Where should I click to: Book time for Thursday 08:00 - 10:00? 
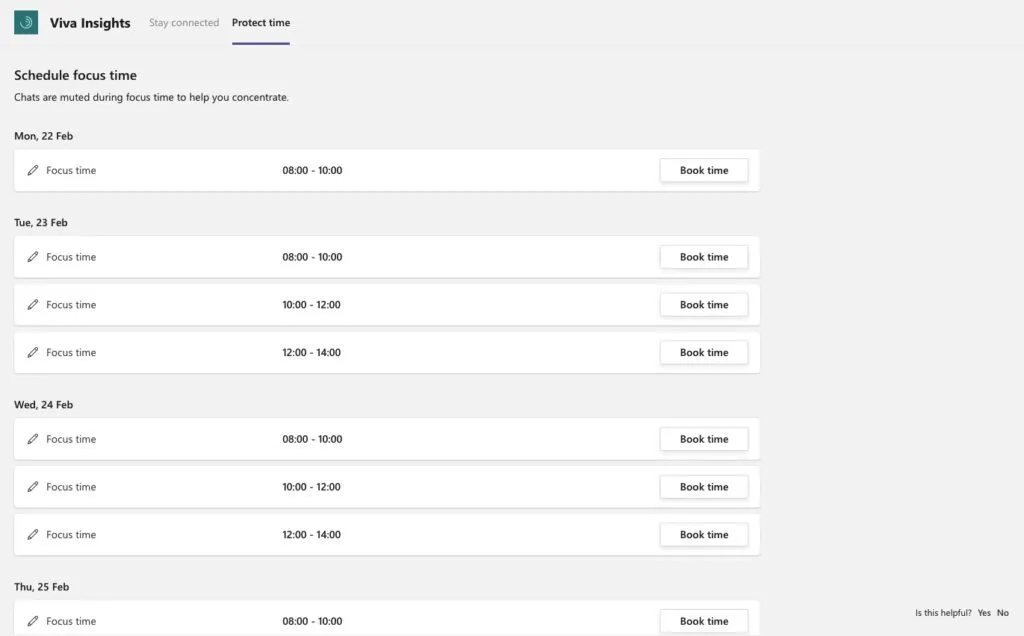704,621
